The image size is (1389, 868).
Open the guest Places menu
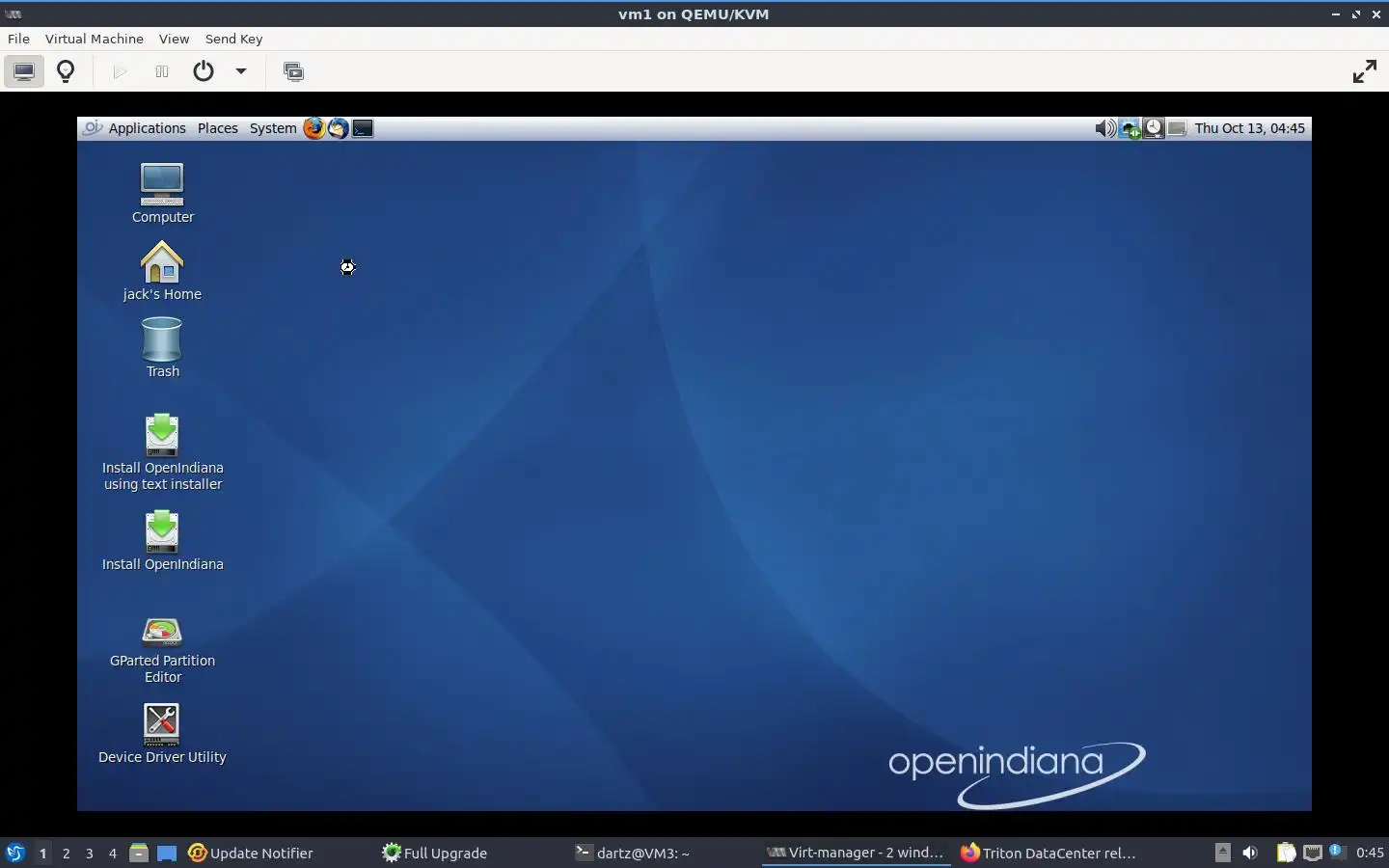[218, 128]
